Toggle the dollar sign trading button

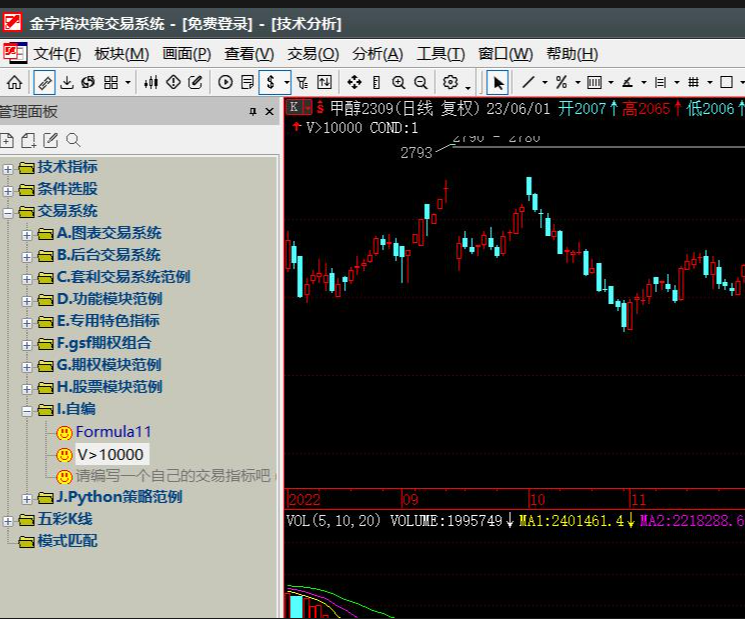point(270,83)
